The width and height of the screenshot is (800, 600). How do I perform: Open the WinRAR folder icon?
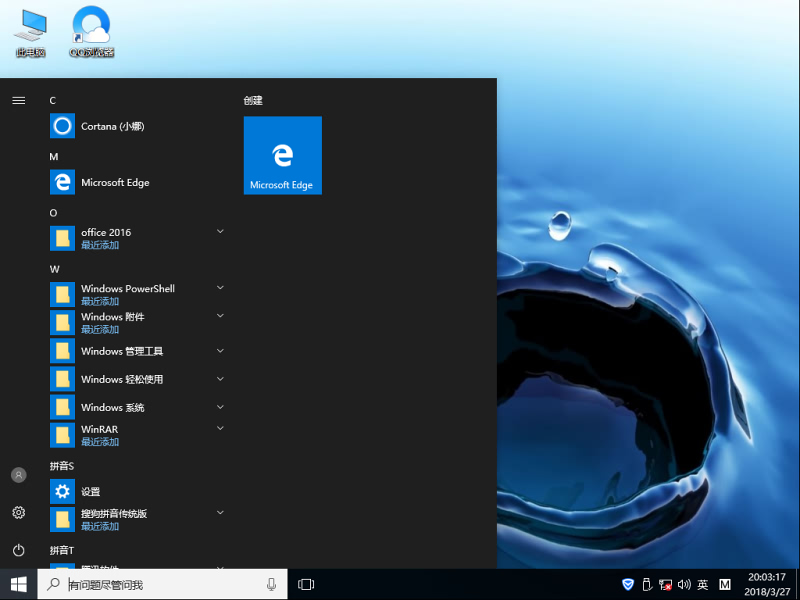pos(62,435)
